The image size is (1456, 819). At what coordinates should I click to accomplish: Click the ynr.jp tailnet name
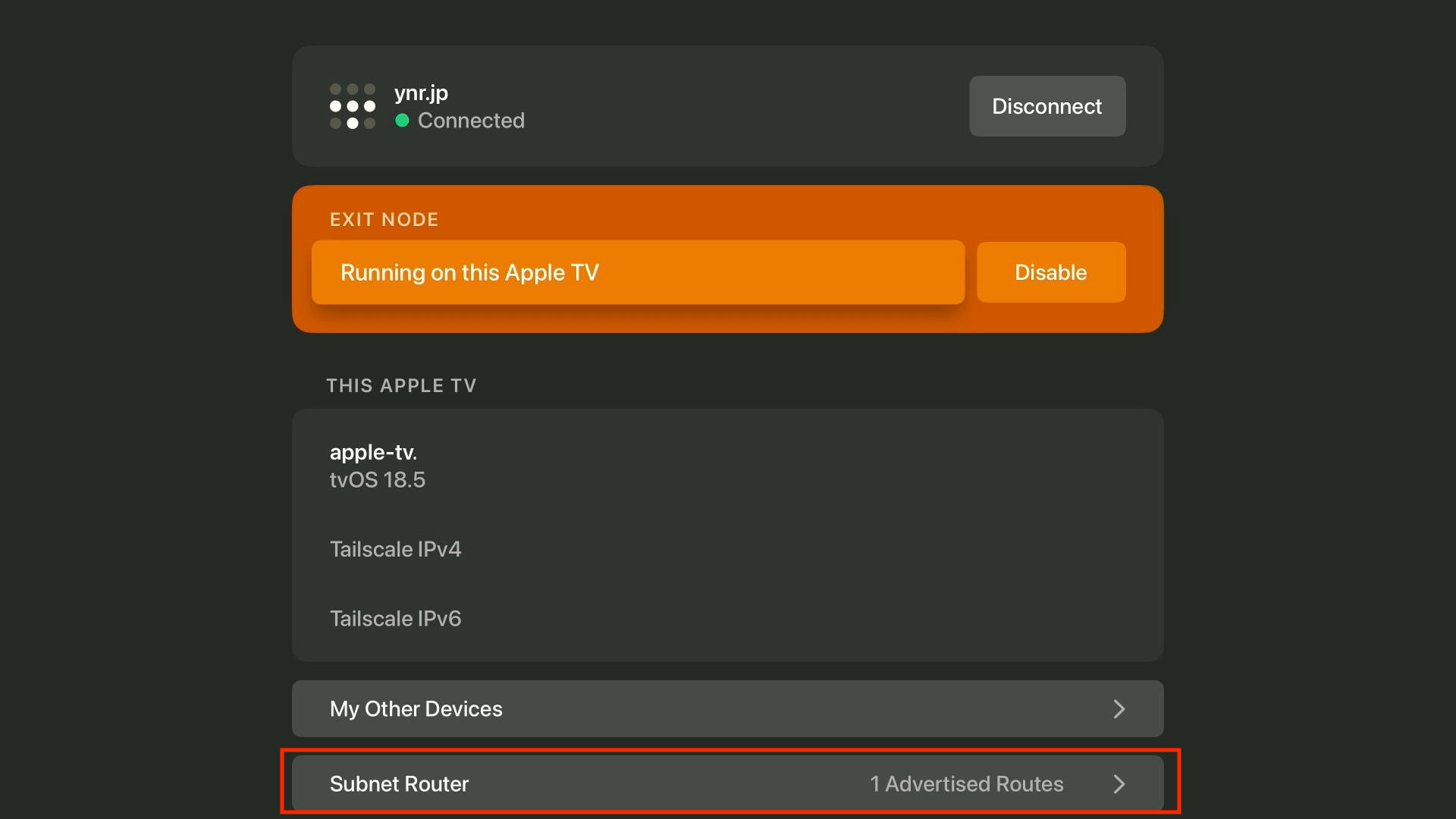point(421,93)
